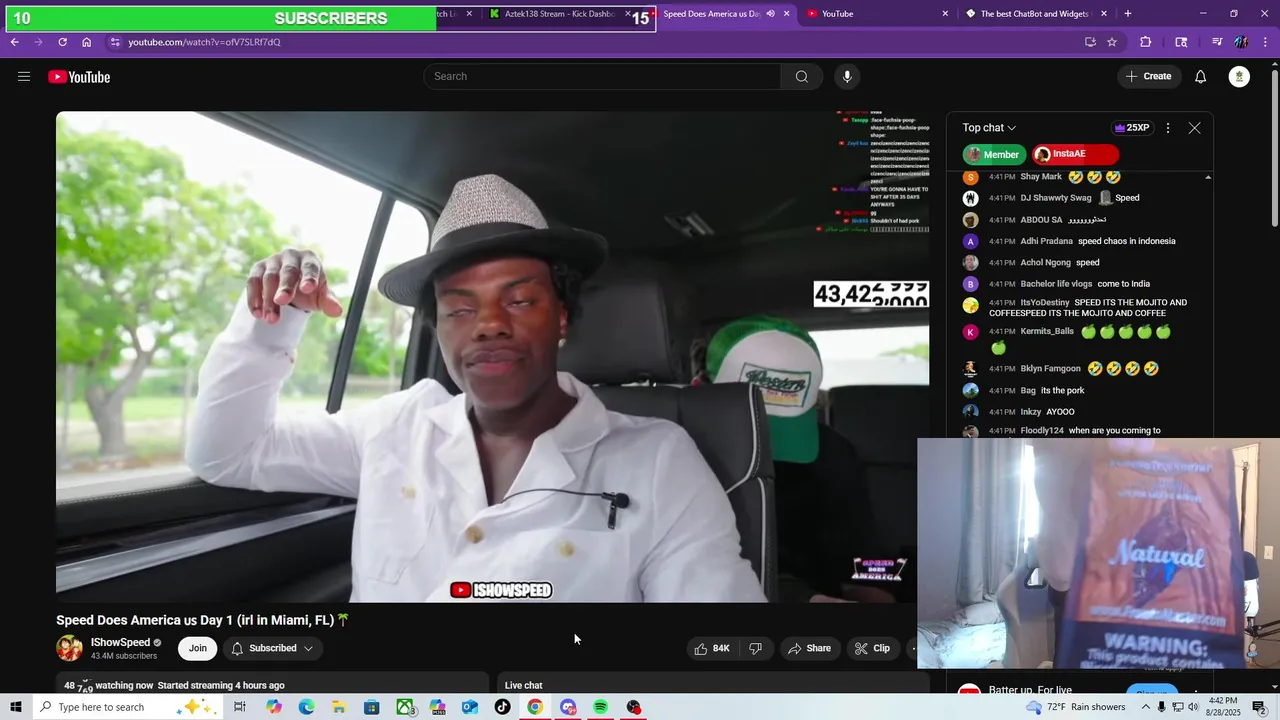Bookmark this page with the star icon

click(x=1111, y=42)
